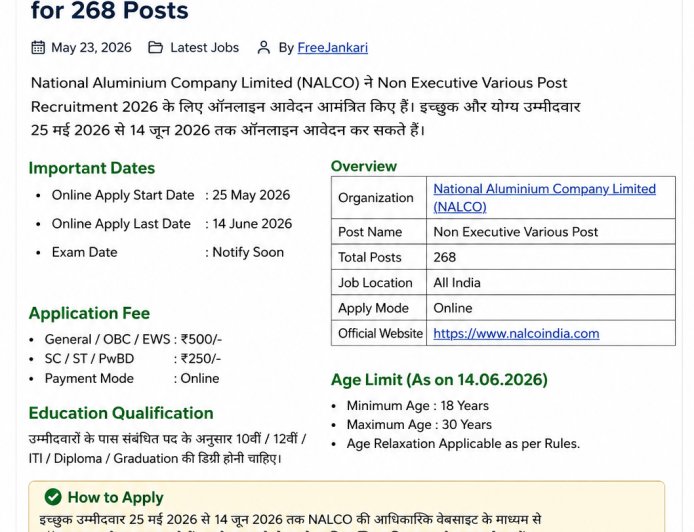The image size is (694, 532).
Task: Click the Online value beside Payment Mode
Action: click(x=200, y=378)
